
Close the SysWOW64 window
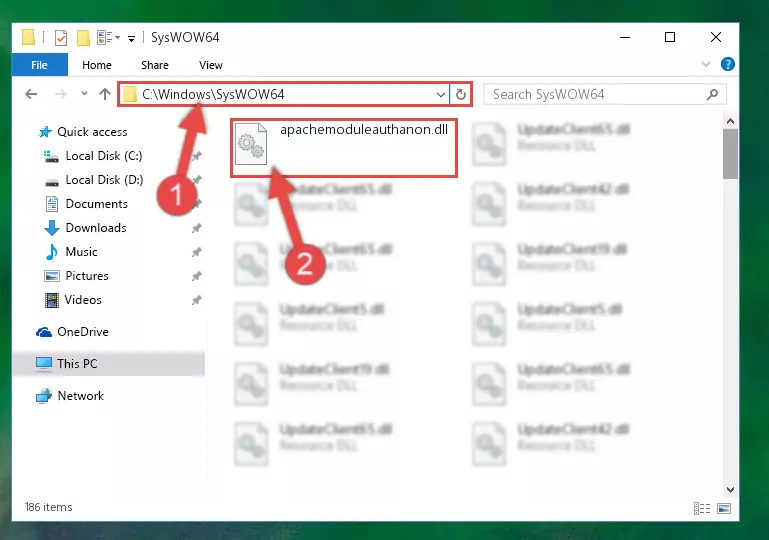[x=716, y=37]
